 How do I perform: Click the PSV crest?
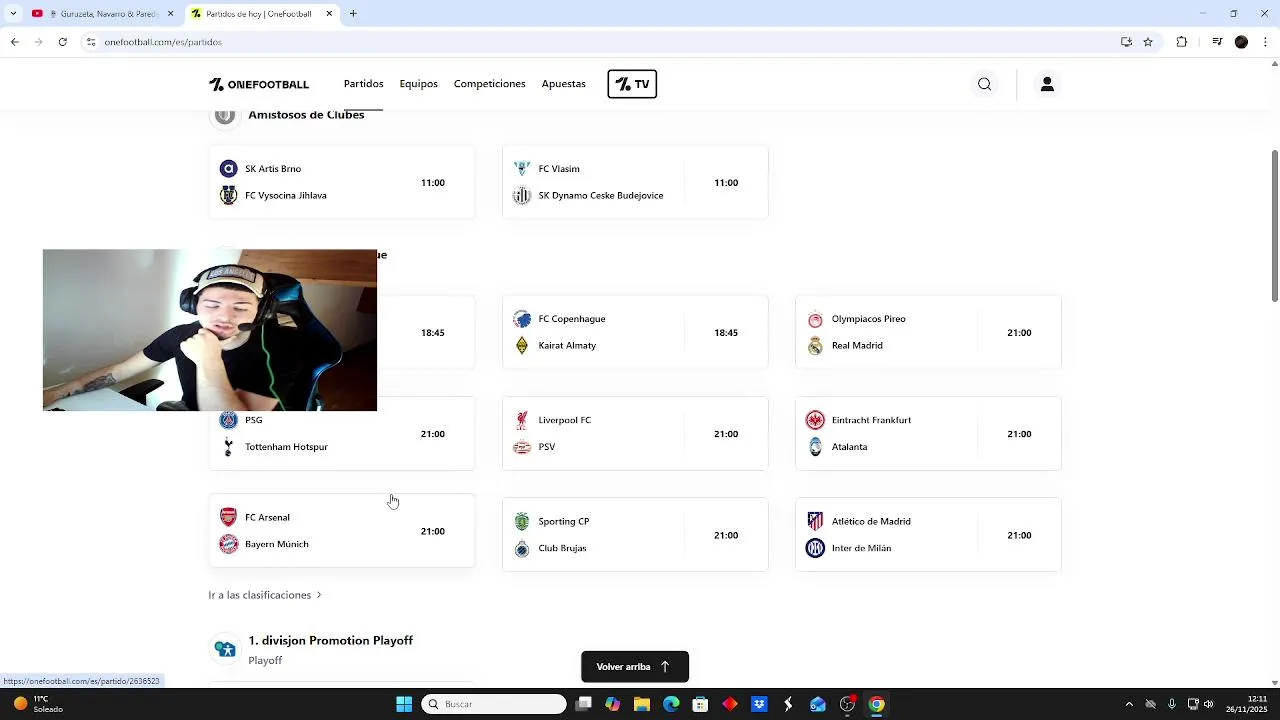tap(522, 447)
